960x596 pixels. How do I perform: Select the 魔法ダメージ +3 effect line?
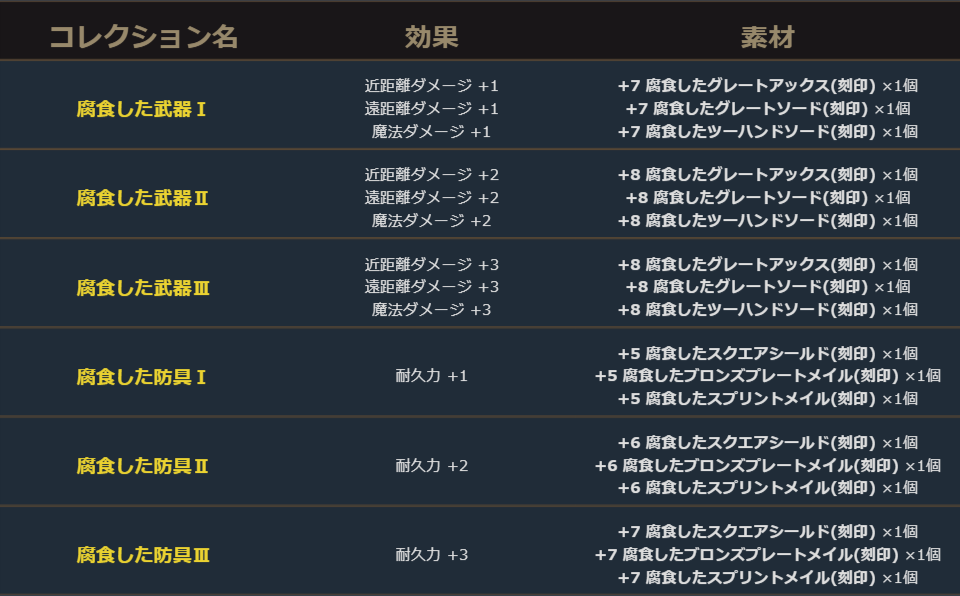(x=431, y=309)
